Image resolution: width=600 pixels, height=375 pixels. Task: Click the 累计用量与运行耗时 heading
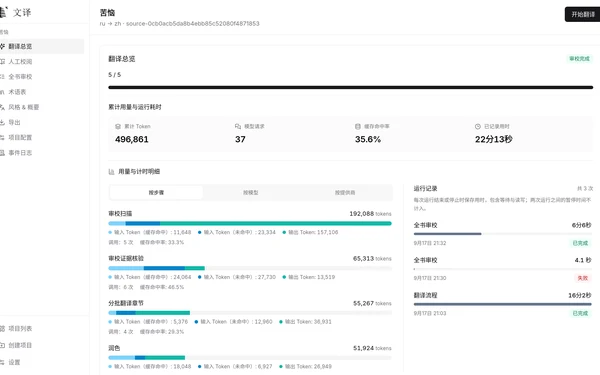point(135,107)
